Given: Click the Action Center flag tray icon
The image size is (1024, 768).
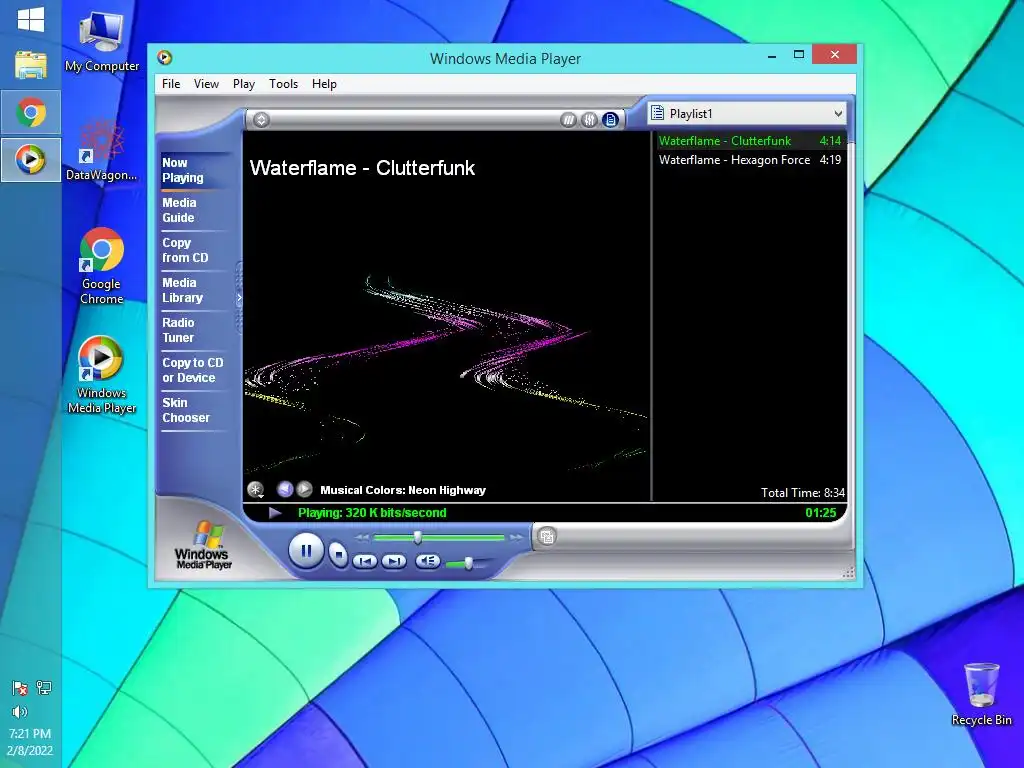Looking at the screenshot, I should pyautogui.click(x=20, y=688).
